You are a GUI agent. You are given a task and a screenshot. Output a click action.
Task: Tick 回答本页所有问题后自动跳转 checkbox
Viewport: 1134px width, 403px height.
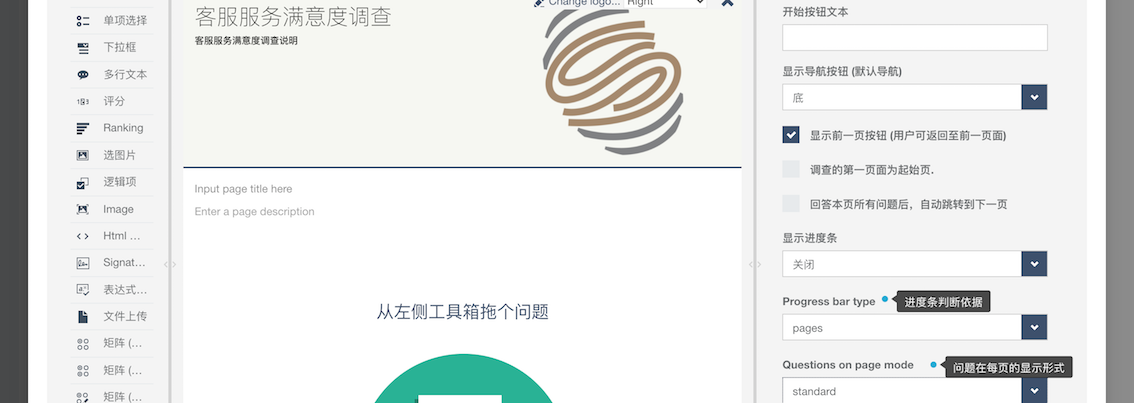tap(791, 204)
